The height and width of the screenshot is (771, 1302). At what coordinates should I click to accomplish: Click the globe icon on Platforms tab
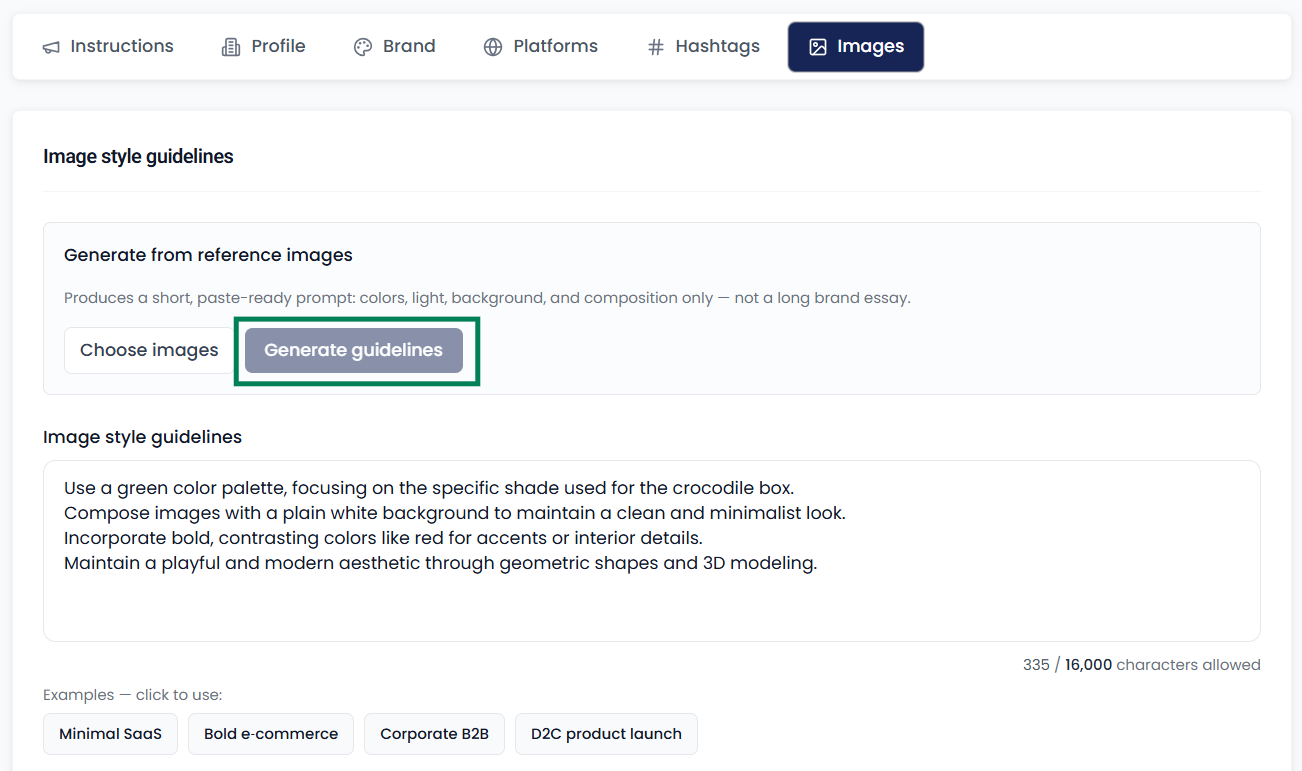tap(493, 47)
